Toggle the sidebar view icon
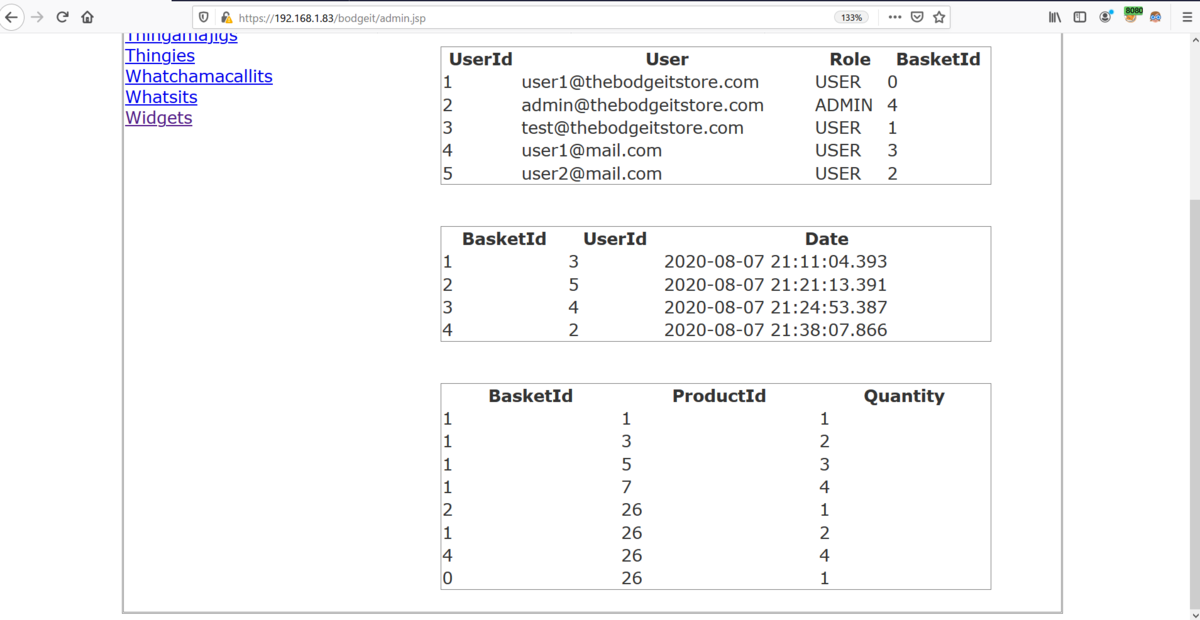 [x=1080, y=17]
